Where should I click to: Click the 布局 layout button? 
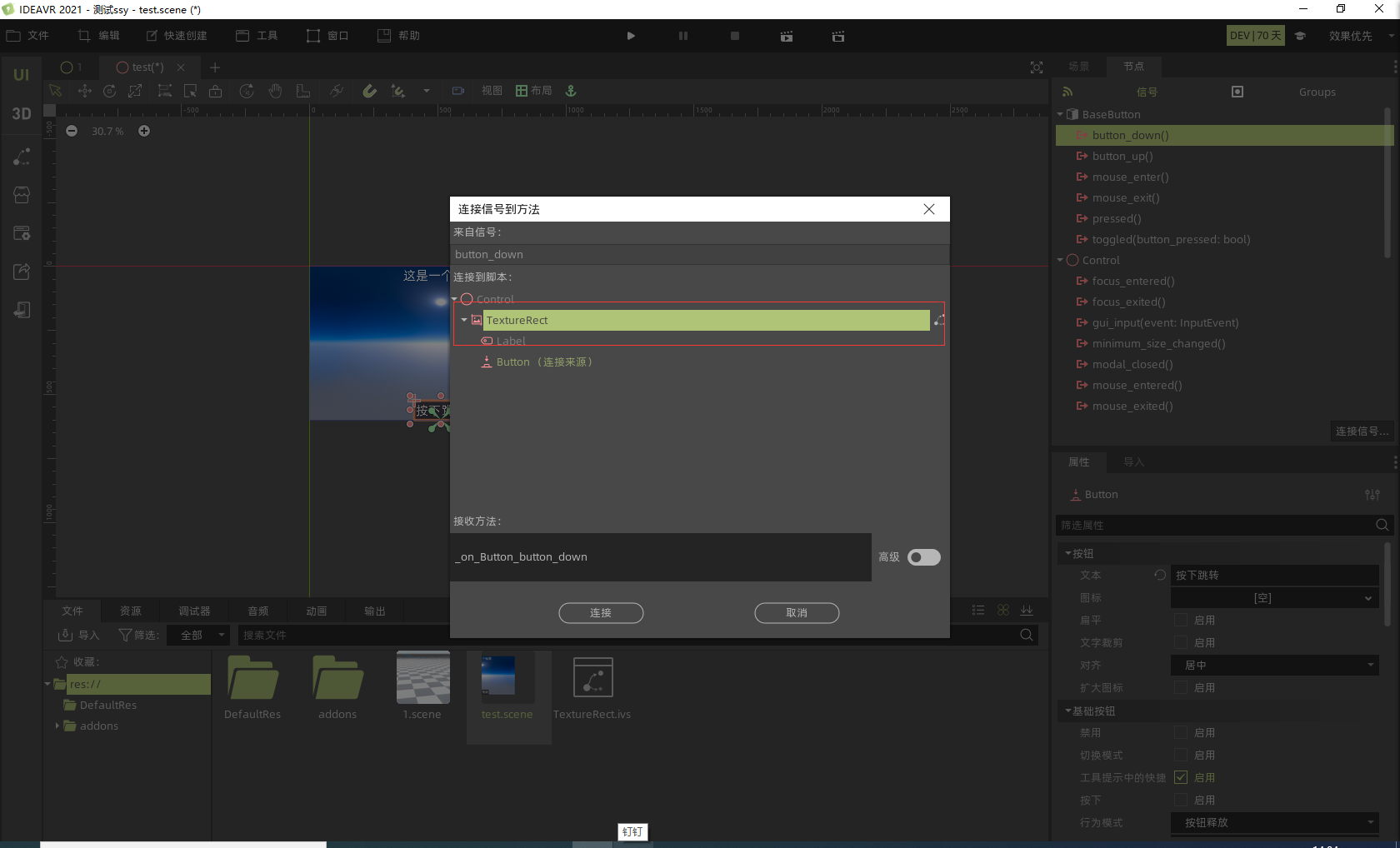point(534,91)
